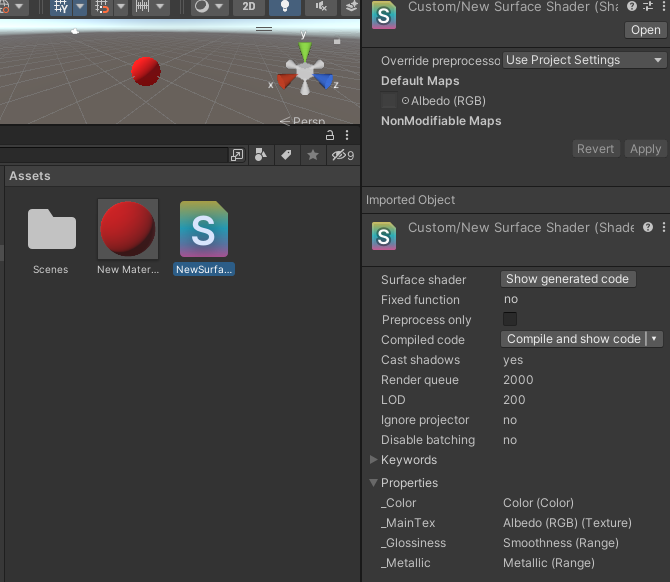Click the NonModifiable Maps heading

(441, 121)
